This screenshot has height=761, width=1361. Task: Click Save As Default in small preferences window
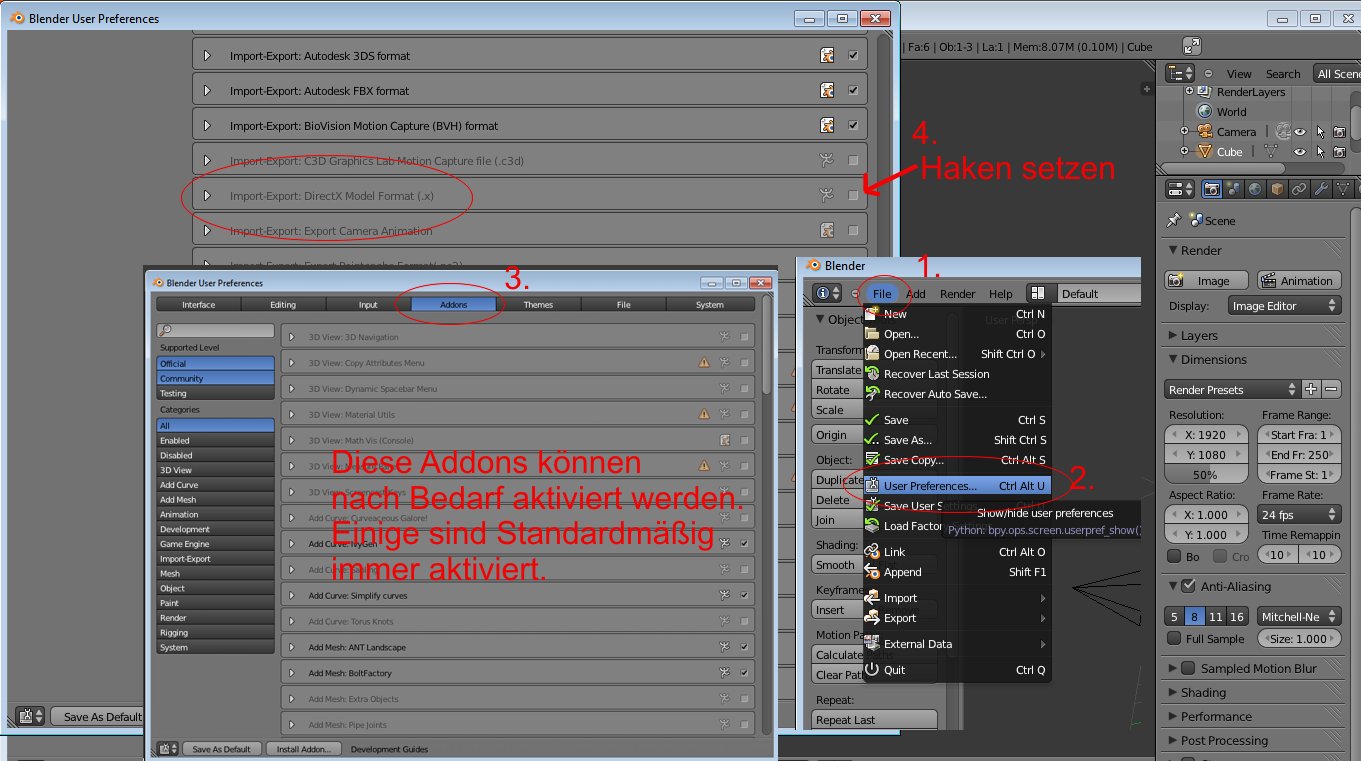[222, 749]
